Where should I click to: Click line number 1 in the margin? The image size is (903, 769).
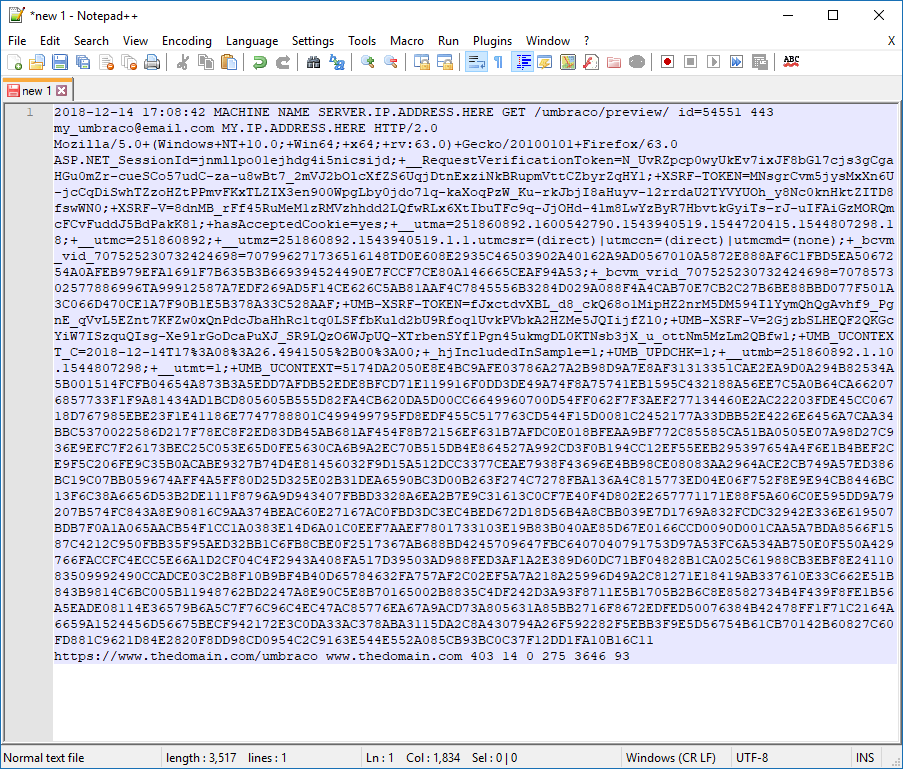click(x=29, y=112)
